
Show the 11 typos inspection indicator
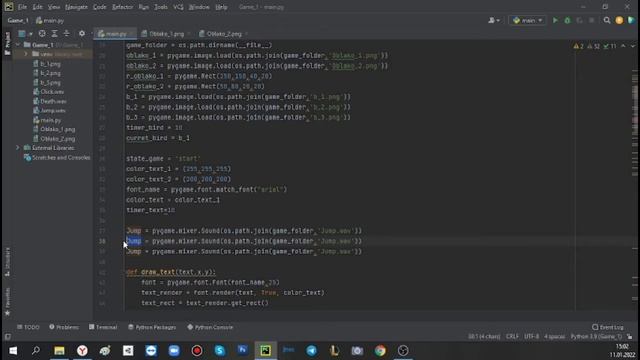click(610, 46)
